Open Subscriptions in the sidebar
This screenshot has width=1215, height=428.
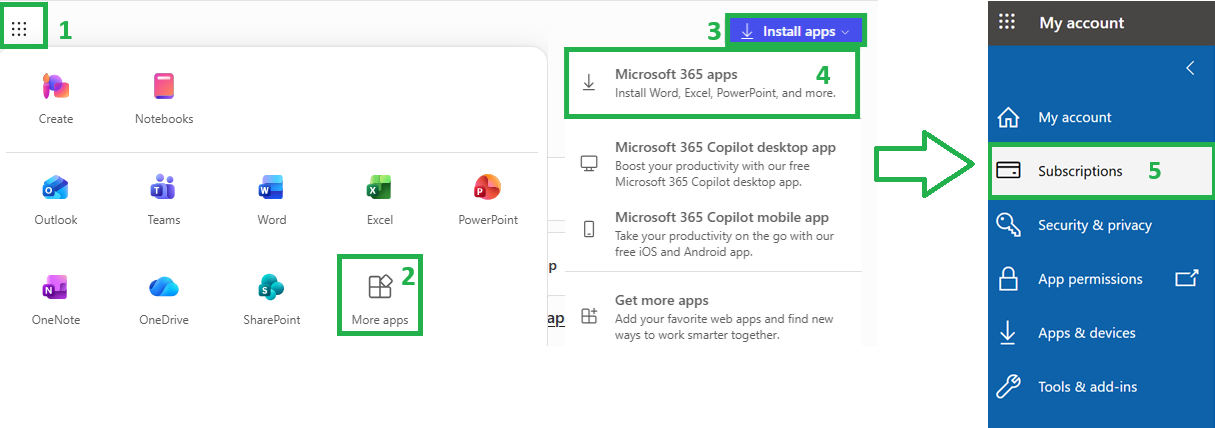[1101, 171]
